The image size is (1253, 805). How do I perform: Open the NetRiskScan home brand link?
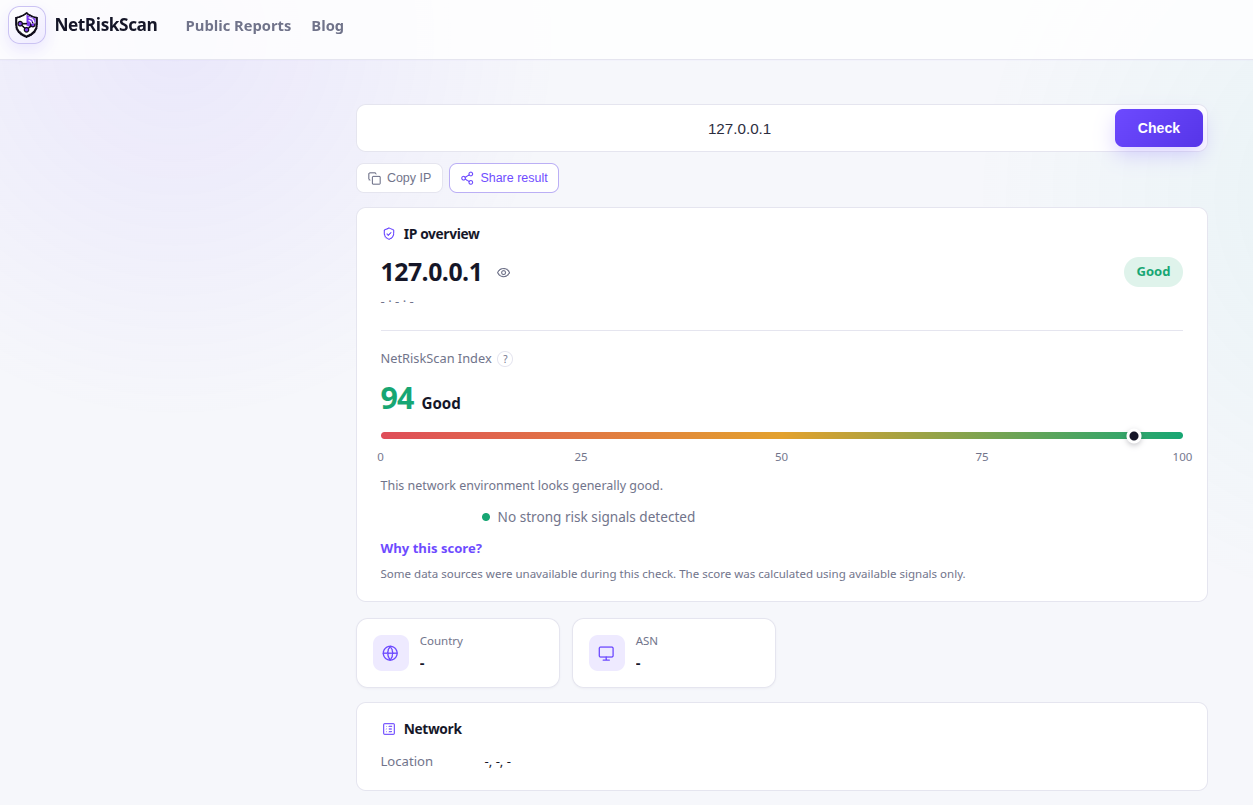(83, 25)
